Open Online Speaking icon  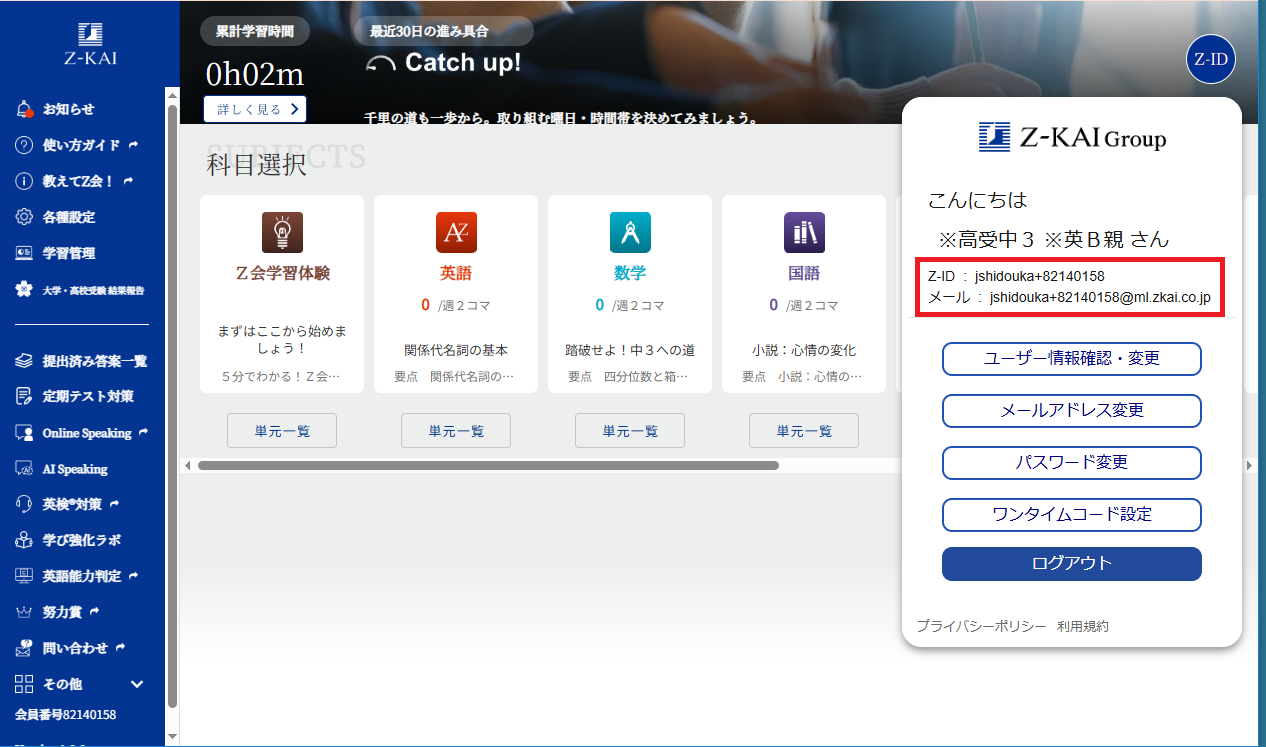tap(25, 433)
